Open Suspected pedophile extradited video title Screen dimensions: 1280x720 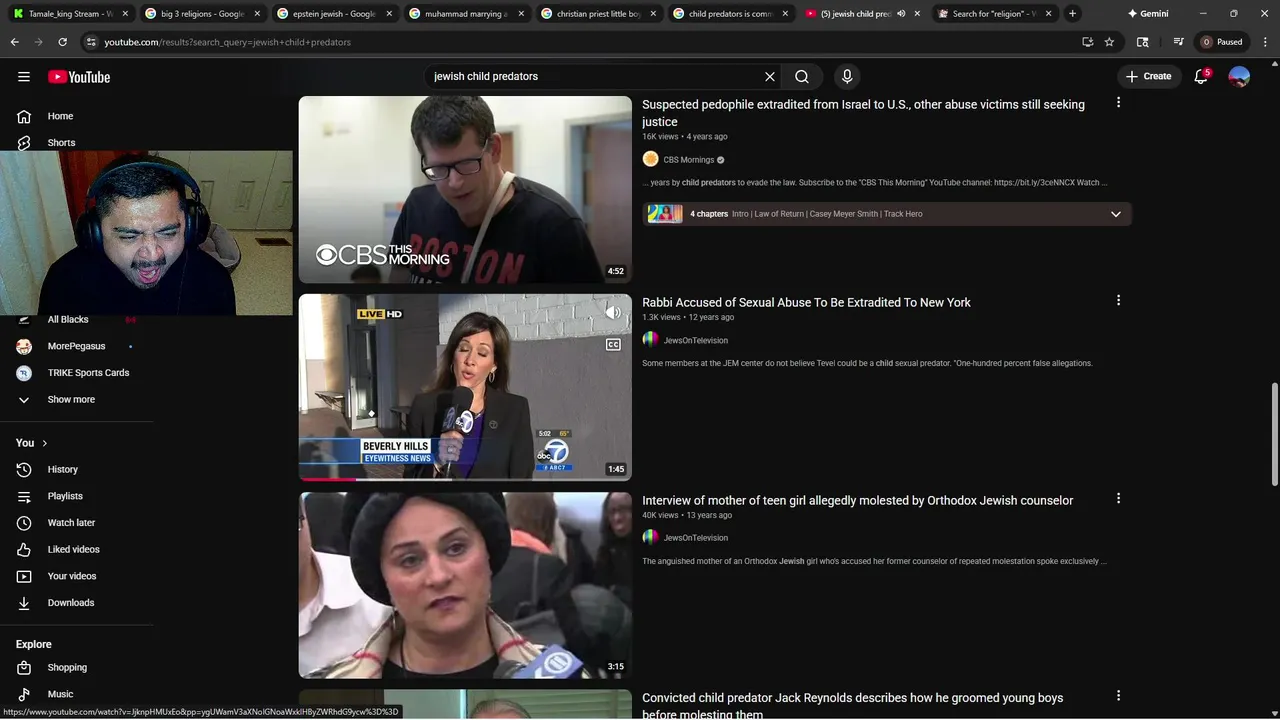coord(863,113)
